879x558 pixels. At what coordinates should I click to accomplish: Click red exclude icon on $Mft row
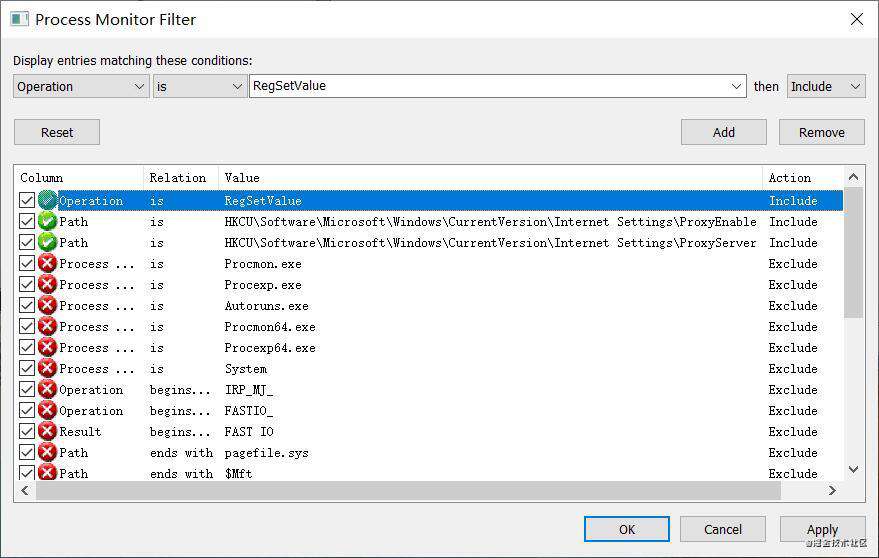pyautogui.click(x=48, y=473)
